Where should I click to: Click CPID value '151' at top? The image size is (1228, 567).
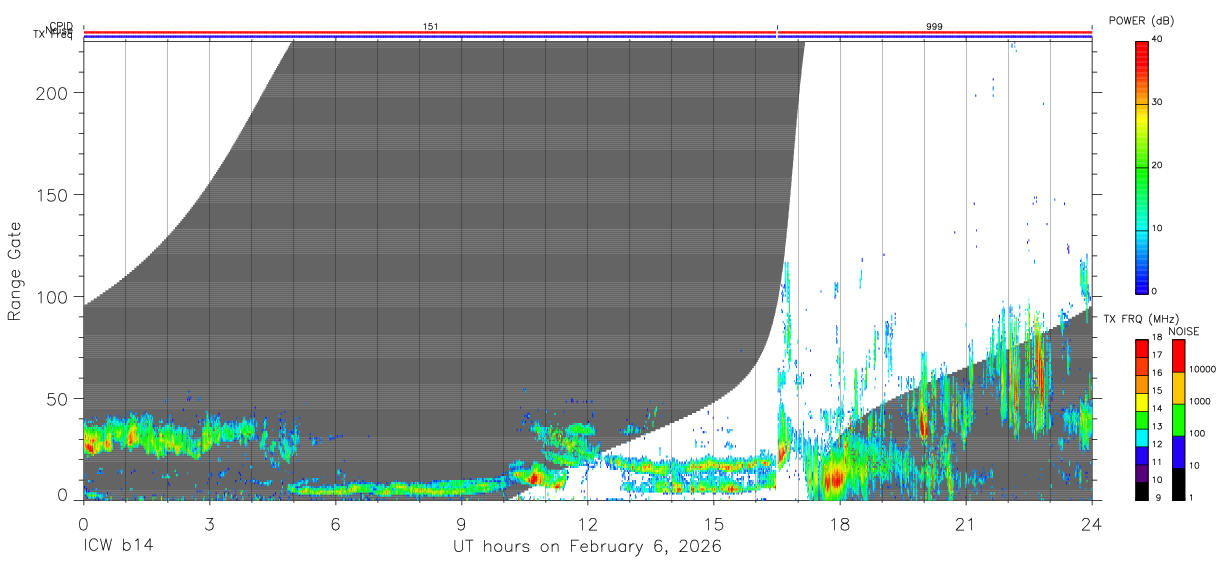(431, 27)
